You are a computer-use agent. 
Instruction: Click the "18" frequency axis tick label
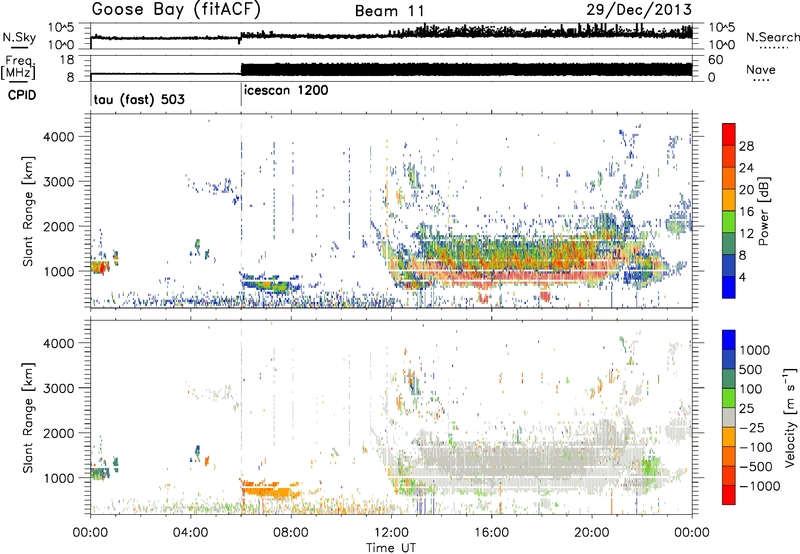pyautogui.click(x=67, y=60)
